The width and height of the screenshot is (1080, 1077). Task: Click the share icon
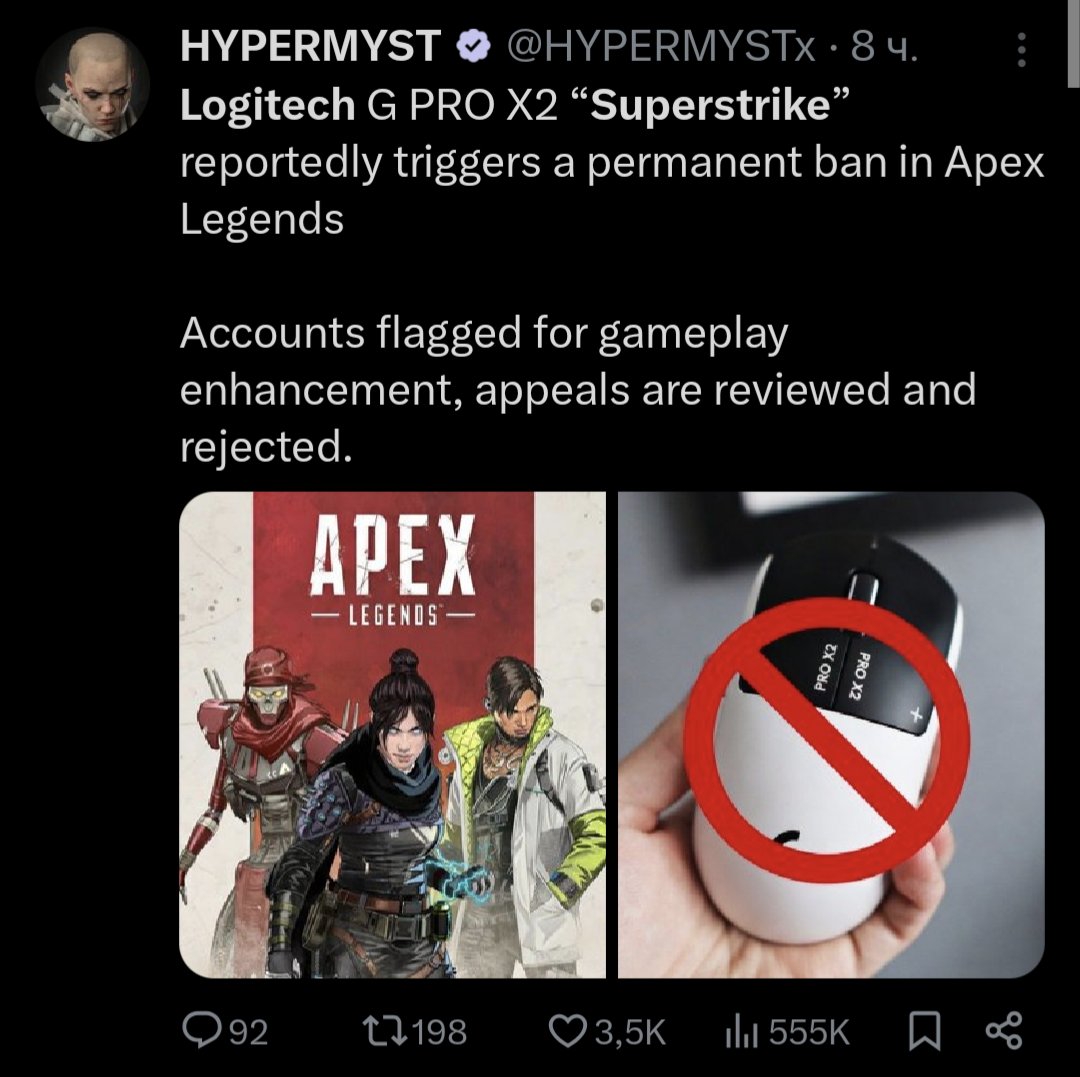click(x=1004, y=1031)
